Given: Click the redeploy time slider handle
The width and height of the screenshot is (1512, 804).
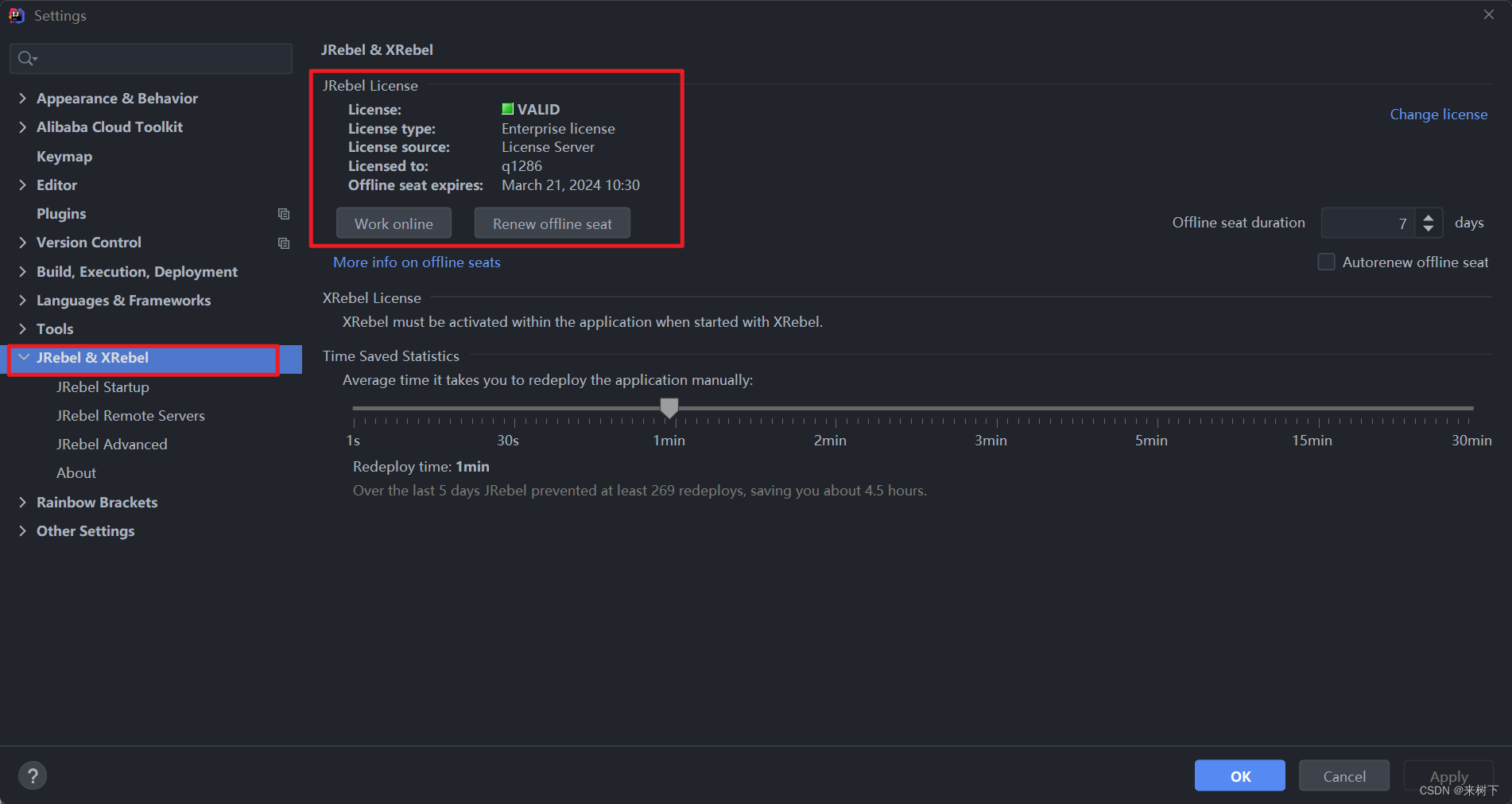Looking at the screenshot, I should pyautogui.click(x=669, y=409).
